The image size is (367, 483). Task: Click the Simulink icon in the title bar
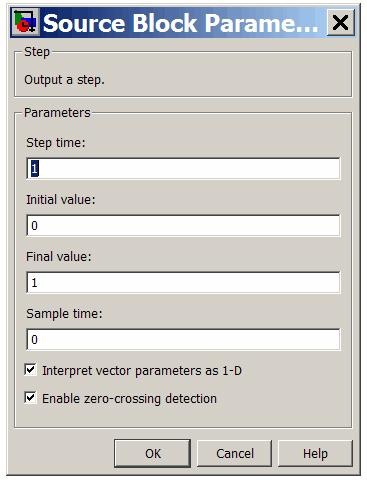coord(25,22)
